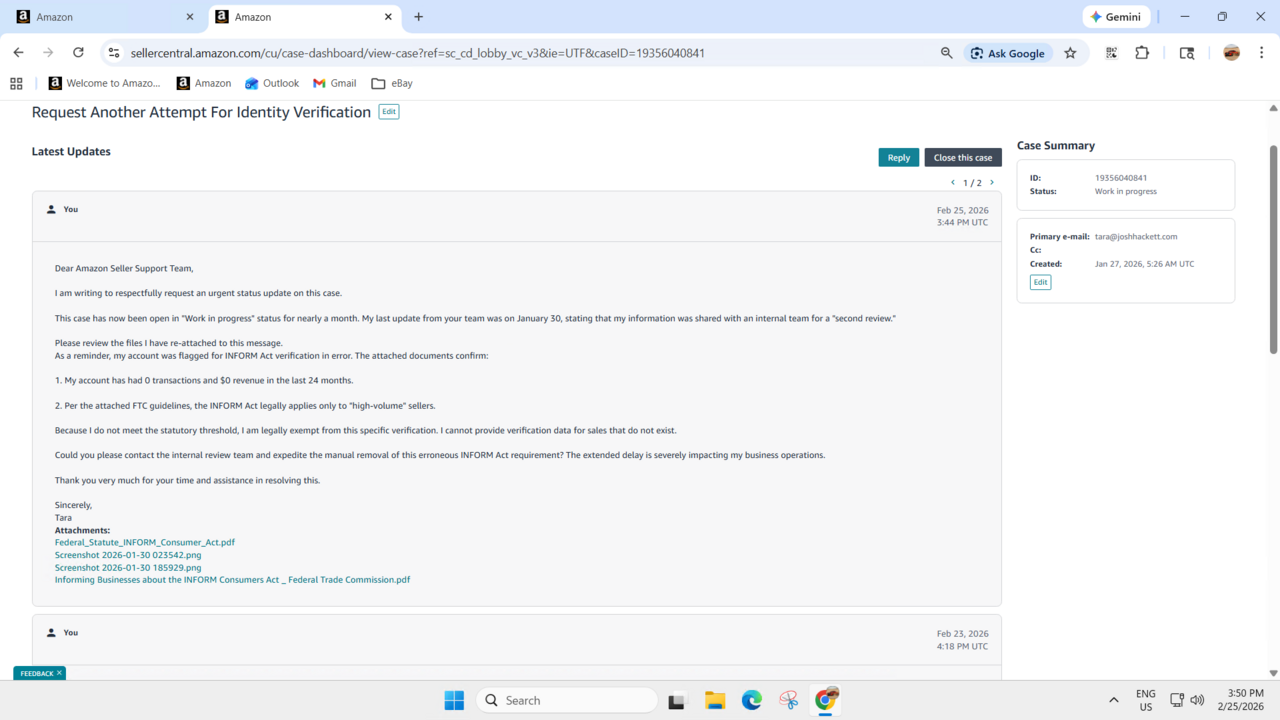Go back to the previous page
1280x720 pixels.
tap(18, 53)
